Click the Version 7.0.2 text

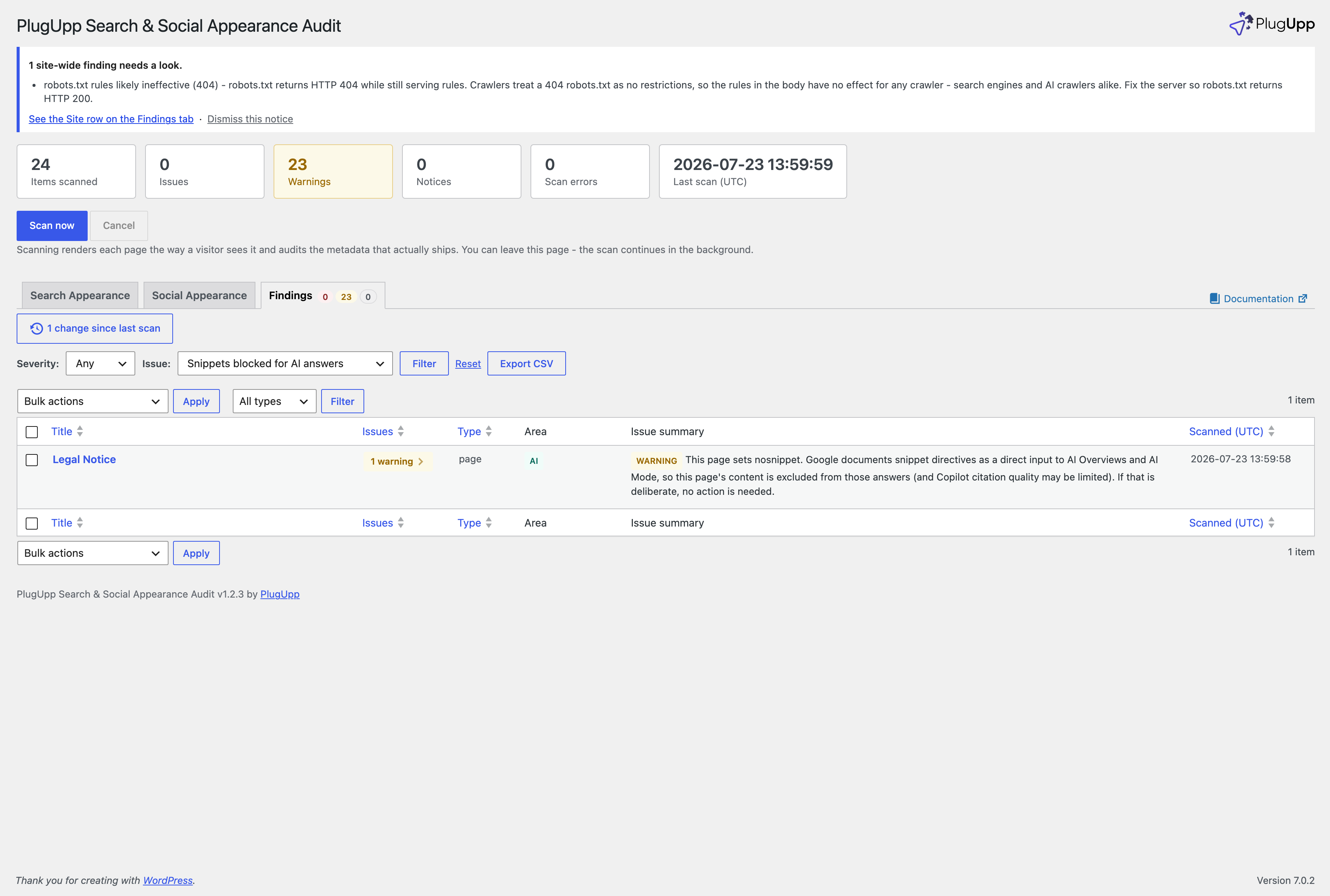pyautogui.click(x=1285, y=881)
